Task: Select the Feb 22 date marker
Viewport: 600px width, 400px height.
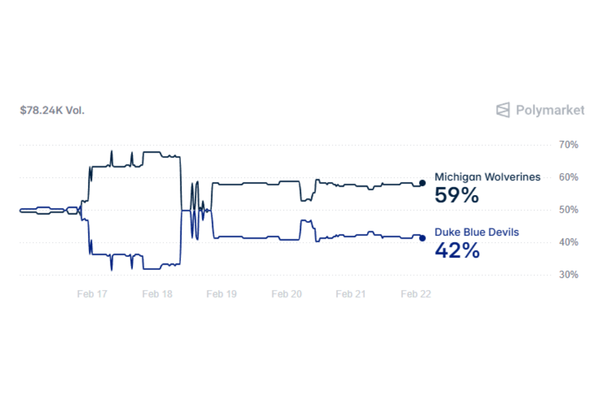Action: tap(415, 294)
